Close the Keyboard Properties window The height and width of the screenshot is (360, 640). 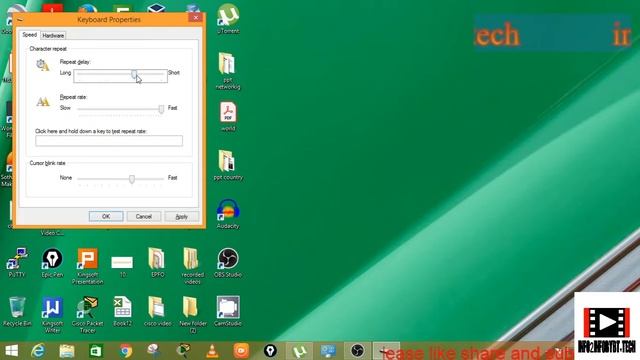click(x=196, y=18)
